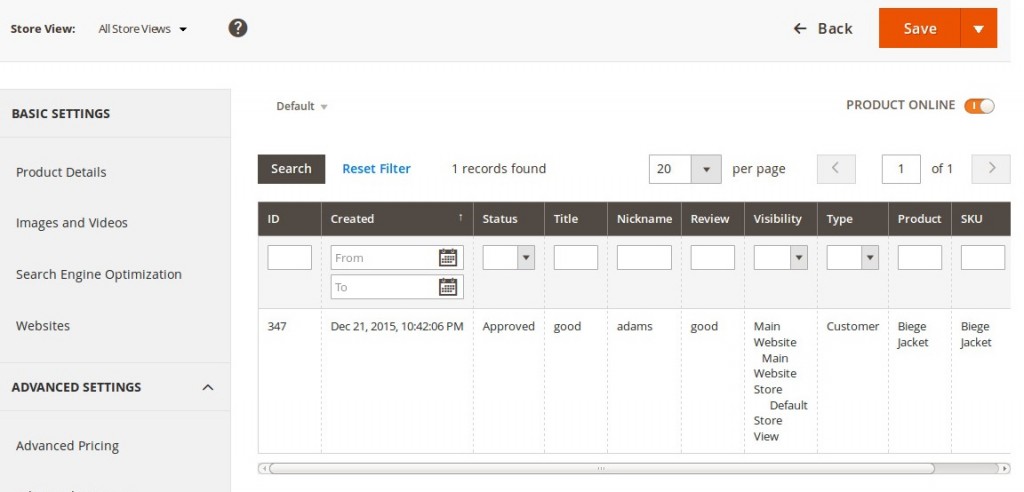
Task: Click the Search button
Action: click(291, 169)
